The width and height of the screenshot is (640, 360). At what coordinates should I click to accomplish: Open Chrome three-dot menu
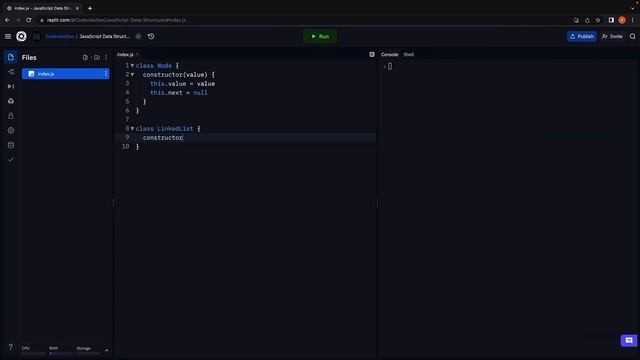633,20
